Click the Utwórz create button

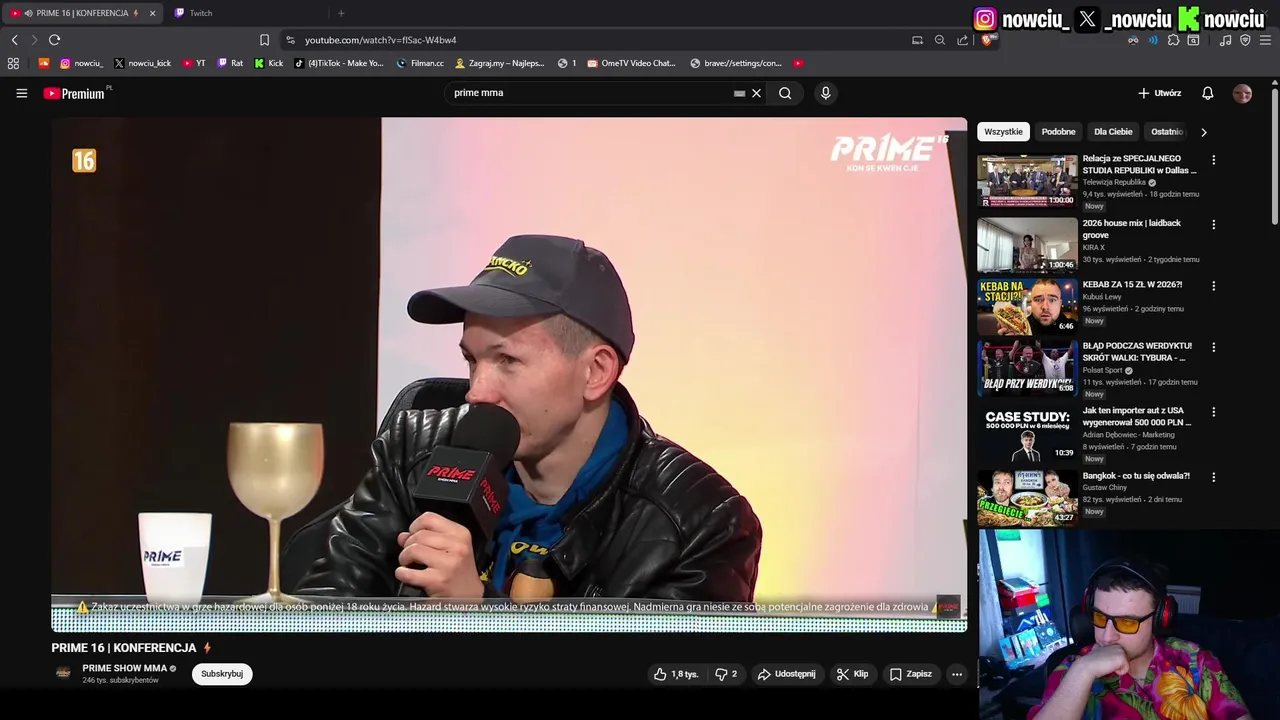[x=1160, y=93]
